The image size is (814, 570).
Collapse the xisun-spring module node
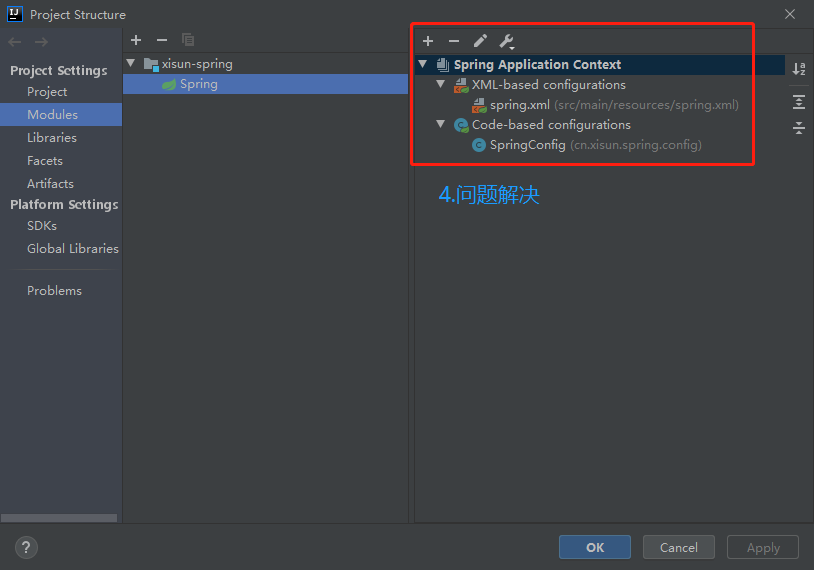(131, 64)
